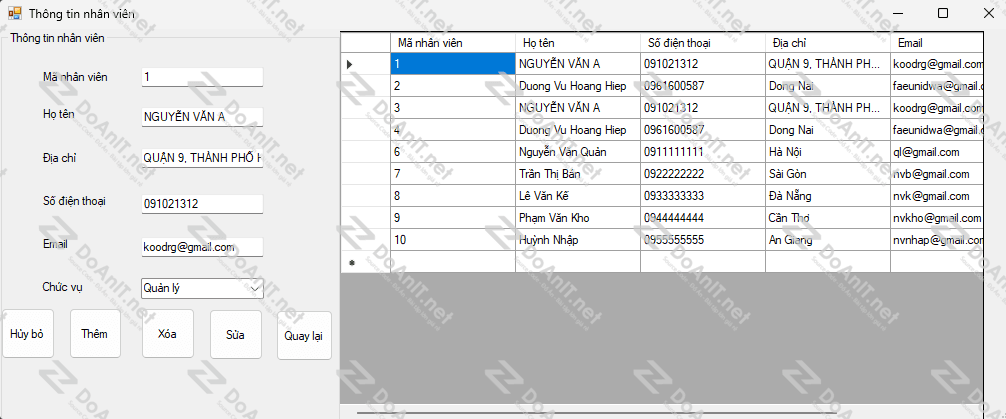Select the Địa chỉ input box
Viewport: 1006px width, 419px height.
[x=202, y=158]
